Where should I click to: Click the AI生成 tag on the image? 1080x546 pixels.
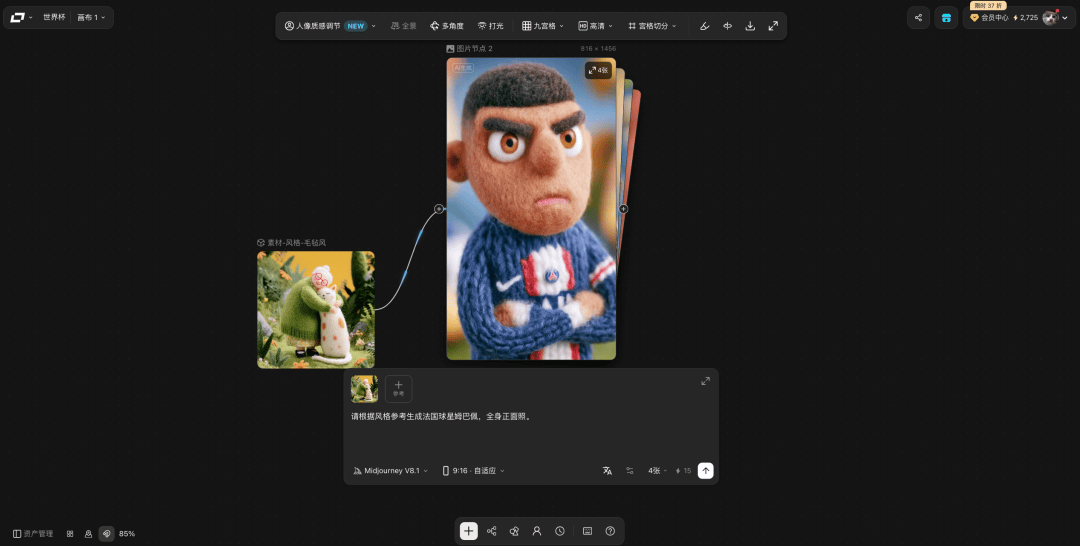click(x=463, y=68)
